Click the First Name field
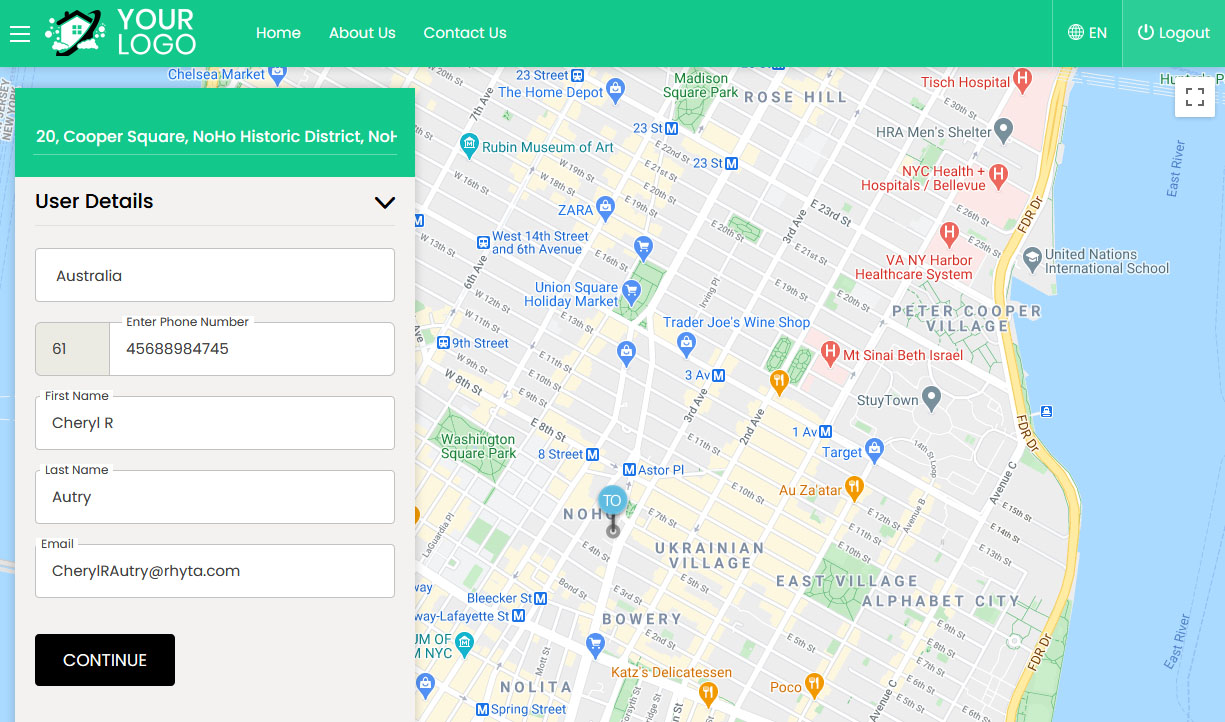This screenshot has width=1225, height=722. (215, 423)
